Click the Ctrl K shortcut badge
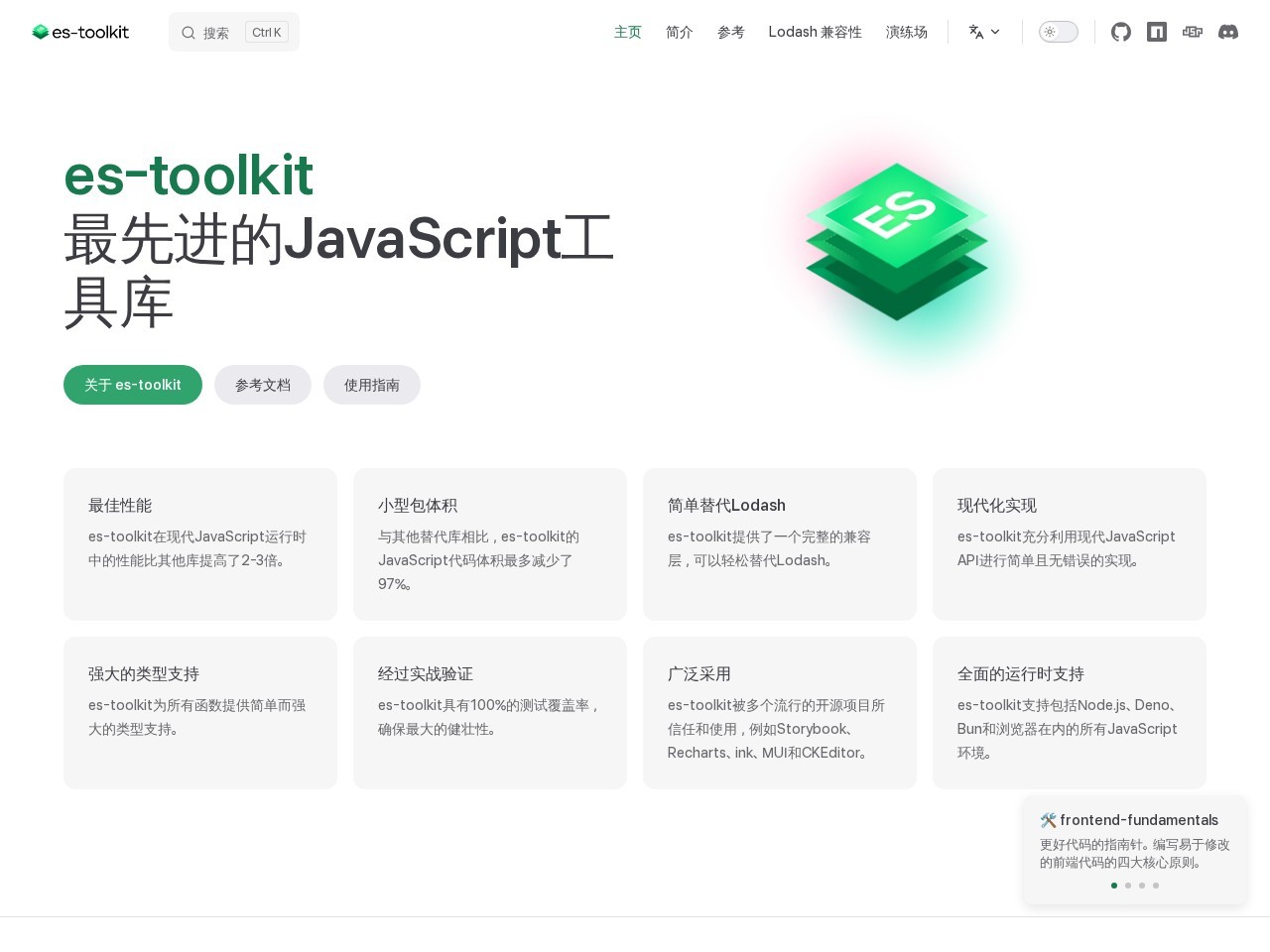 267,32
